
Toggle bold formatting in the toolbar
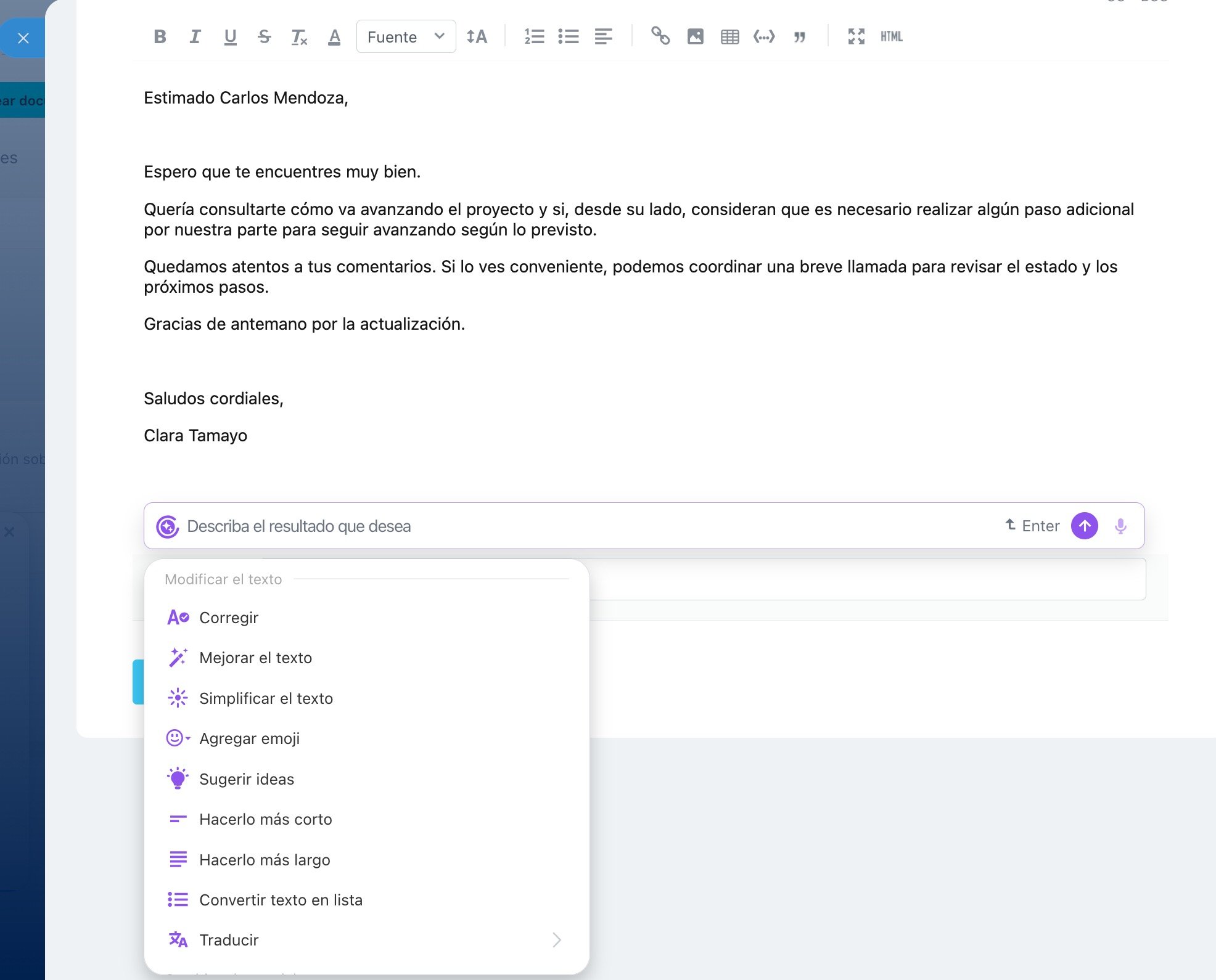pos(160,37)
